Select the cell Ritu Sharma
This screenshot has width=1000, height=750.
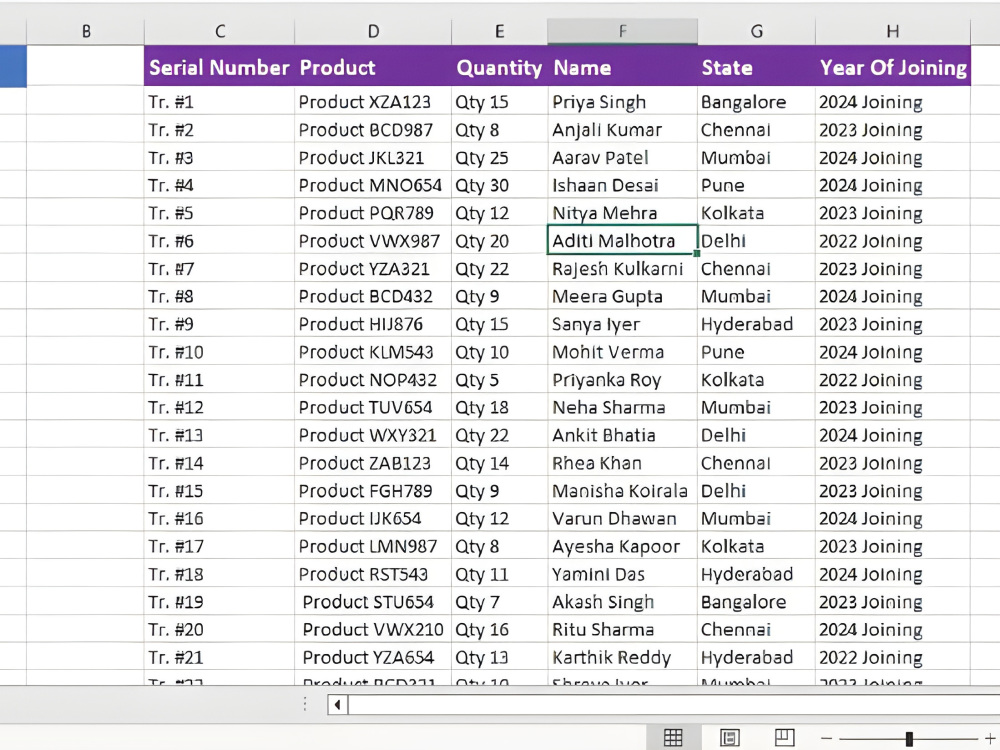click(622, 629)
